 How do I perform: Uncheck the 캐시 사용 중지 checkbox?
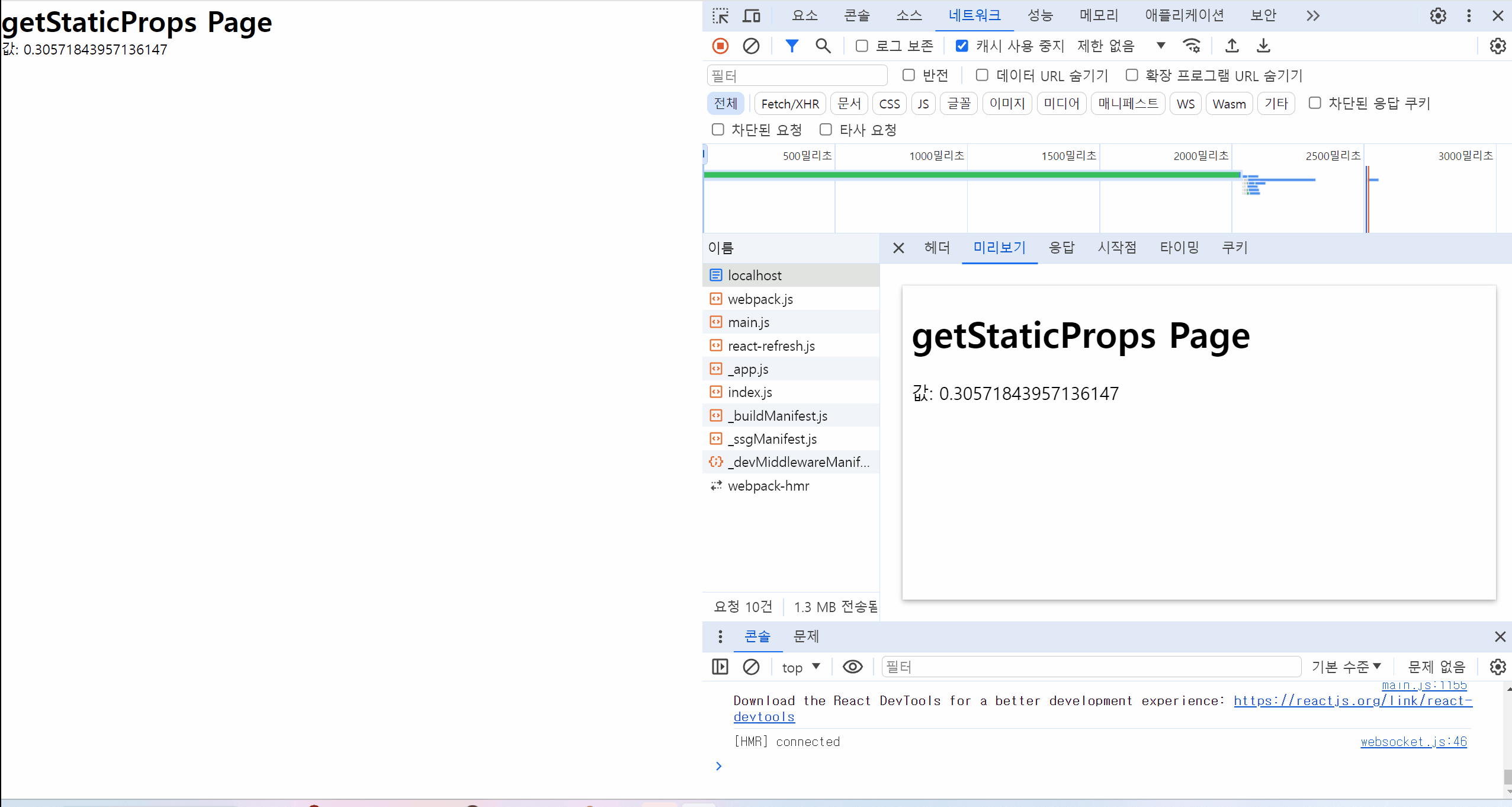click(x=962, y=46)
